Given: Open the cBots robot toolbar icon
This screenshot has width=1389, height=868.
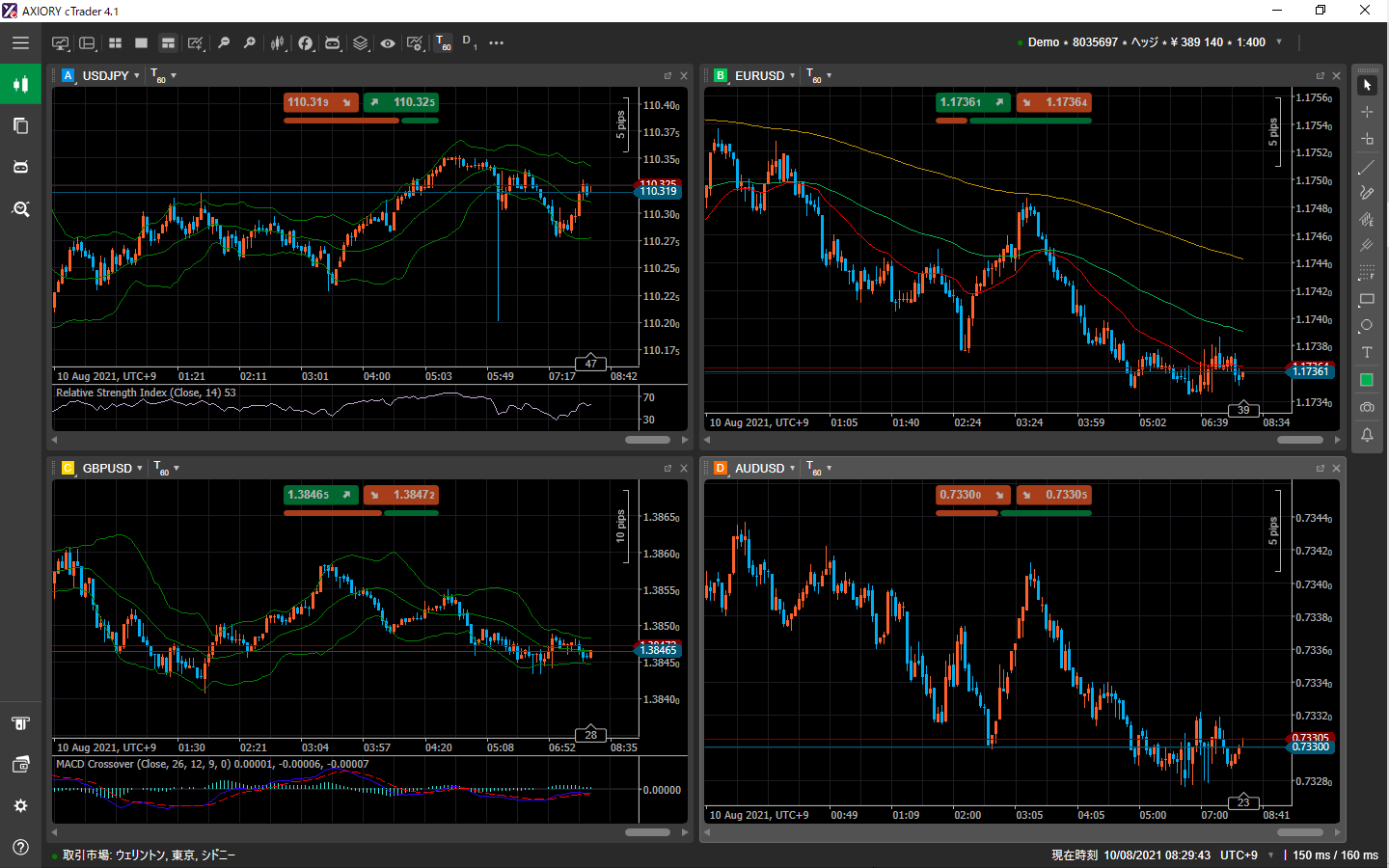Looking at the screenshot, I should coord(332,42).
